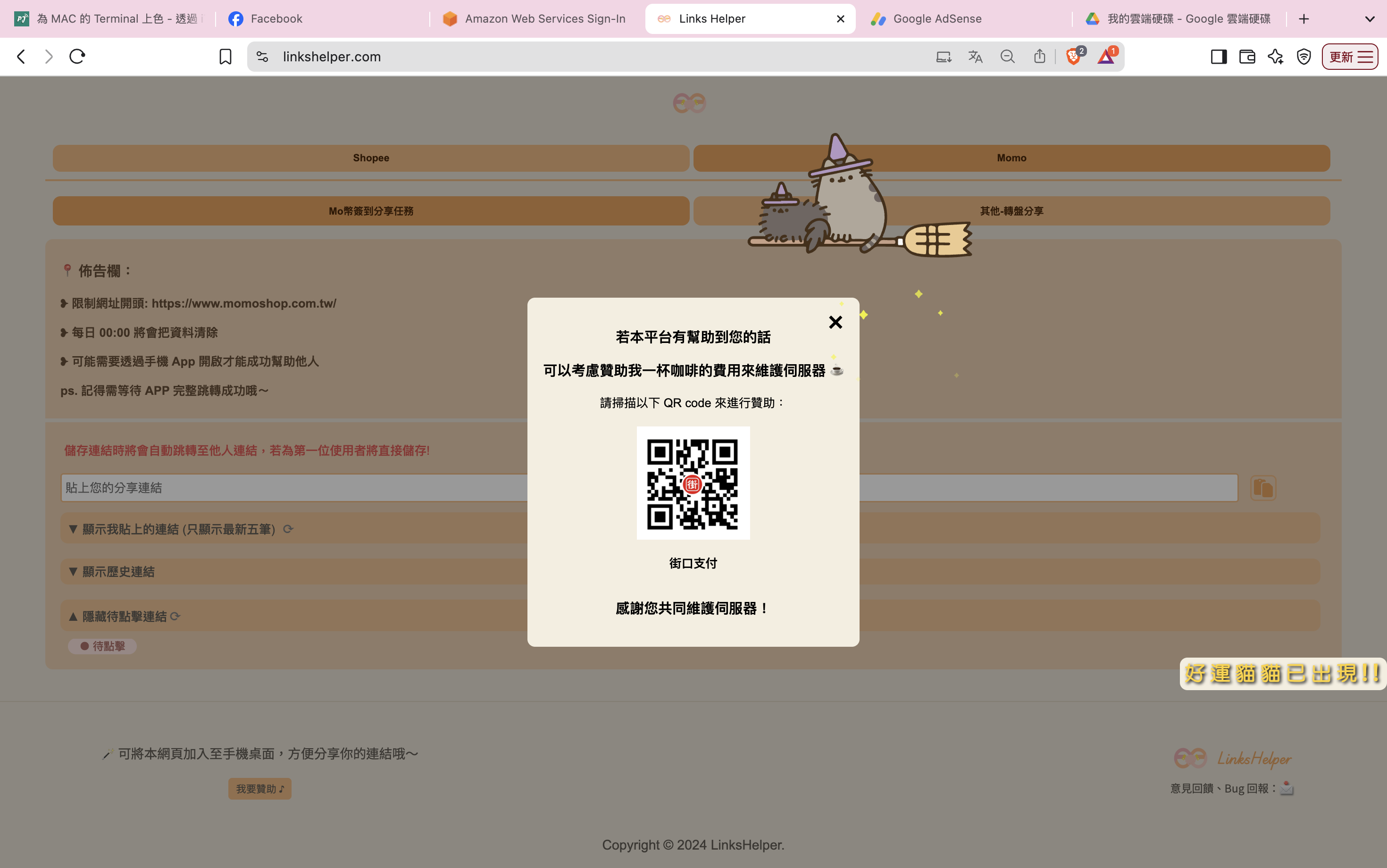Open site settings icon in address bar
The height and width of the screenshot is (868, 1387).
pos(262,56)
